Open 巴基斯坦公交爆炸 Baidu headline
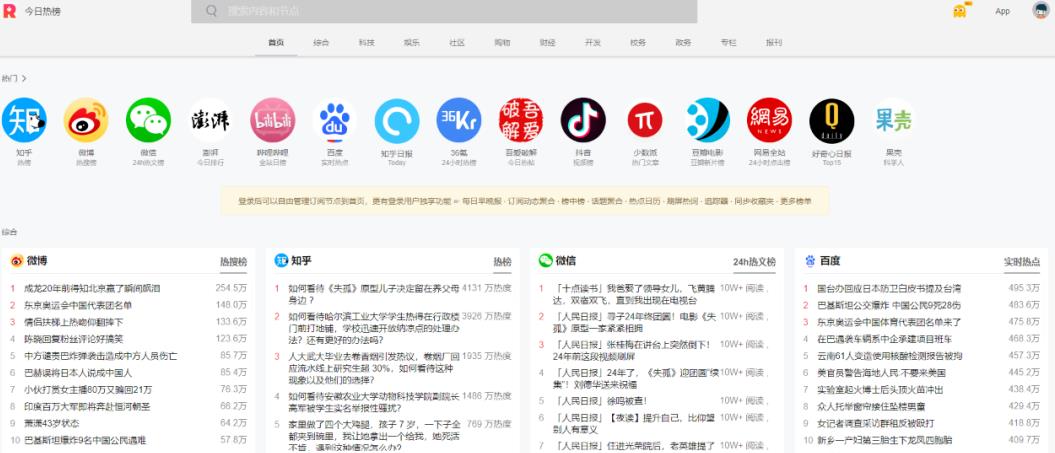 [x=889, y=305]
